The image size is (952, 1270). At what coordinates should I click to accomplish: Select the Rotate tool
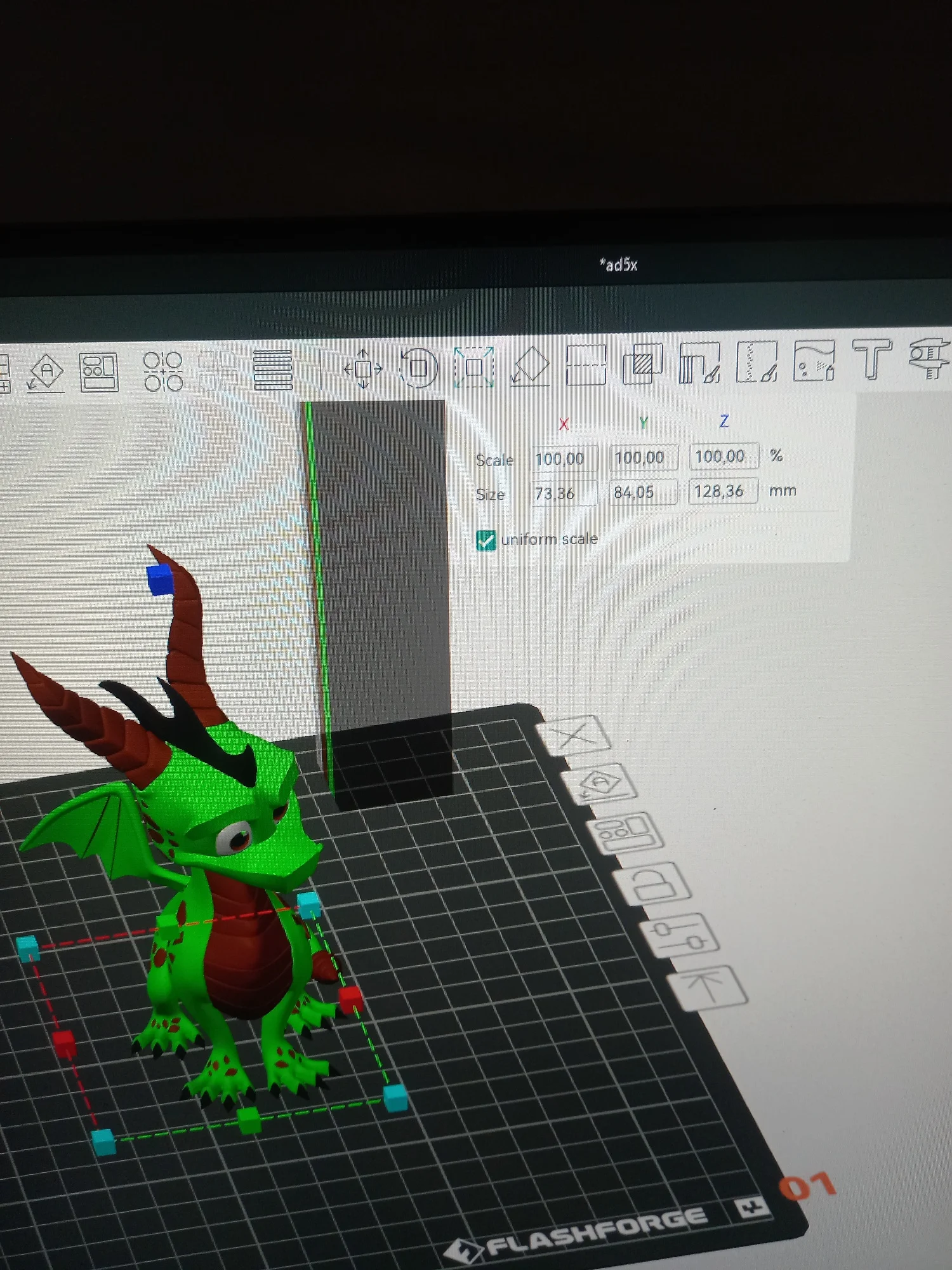(x=418, y=368)
